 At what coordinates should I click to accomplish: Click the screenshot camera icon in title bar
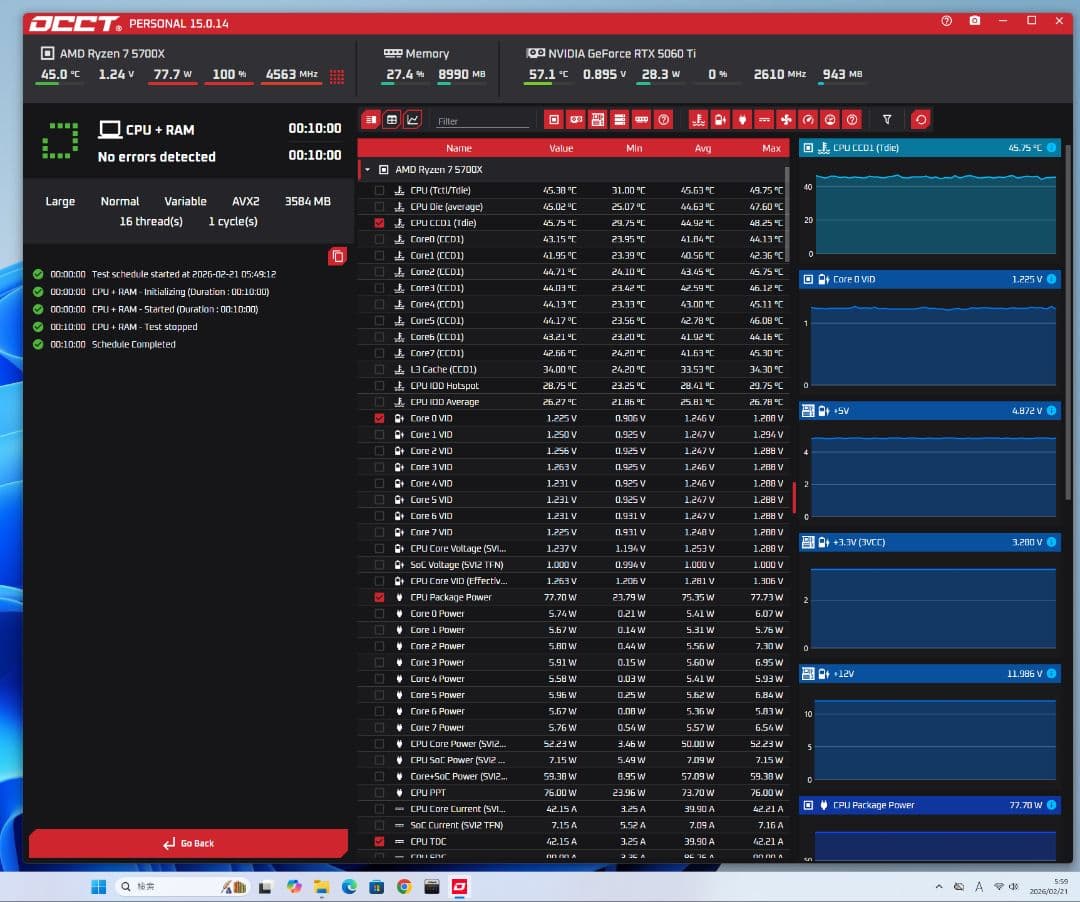tap(974, 21)
